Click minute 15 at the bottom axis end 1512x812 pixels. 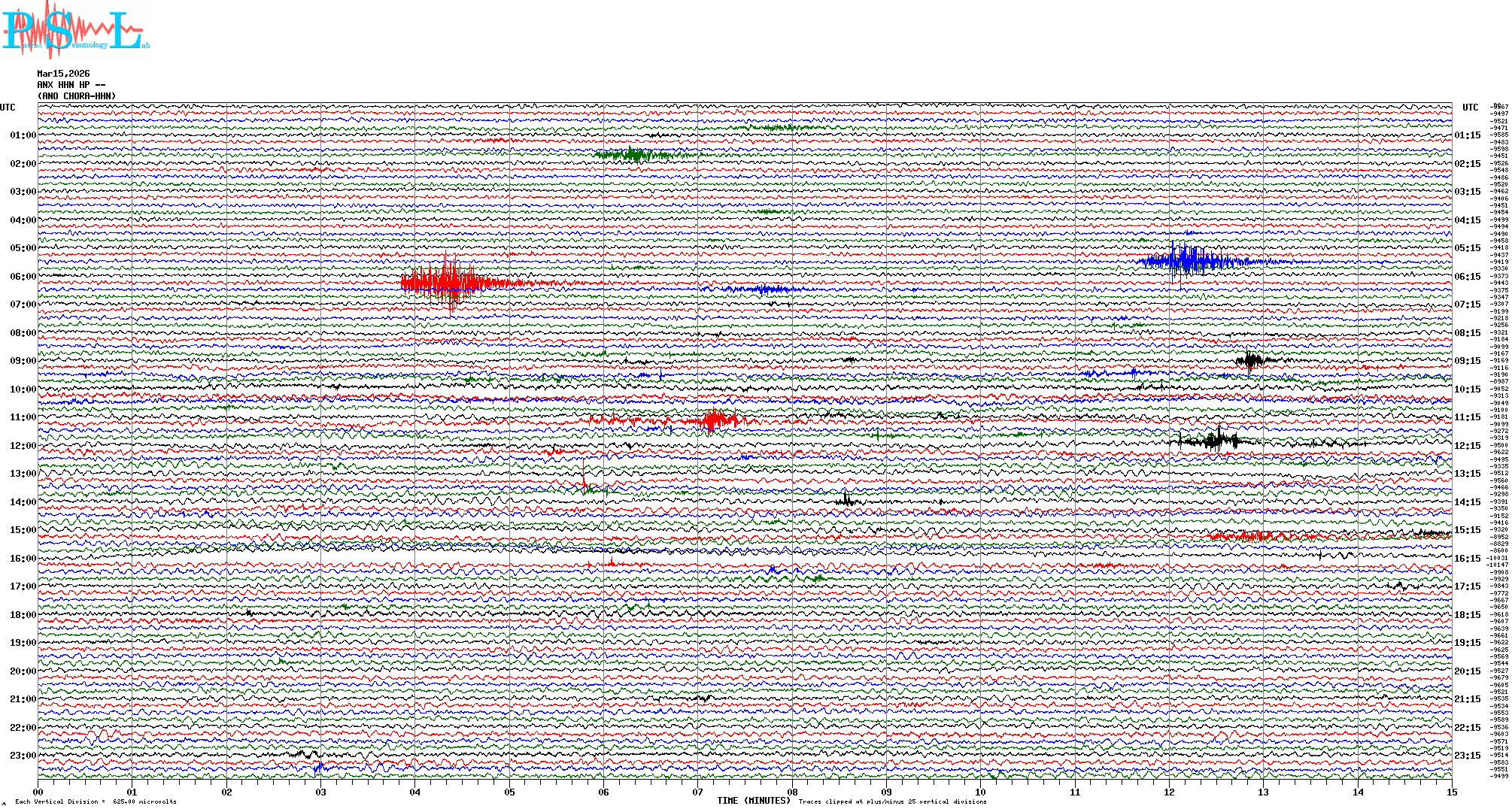tap(1451, 792)
